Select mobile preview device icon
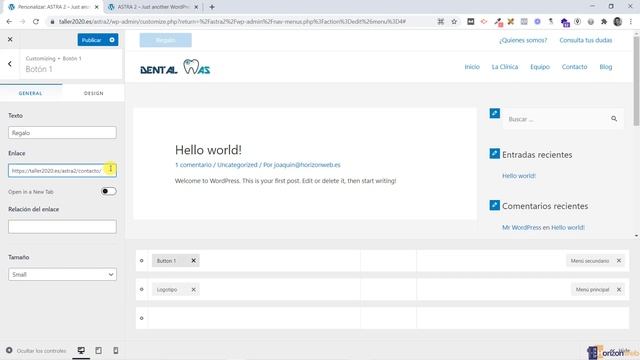The image size is (640, 360). pos(116,351)
